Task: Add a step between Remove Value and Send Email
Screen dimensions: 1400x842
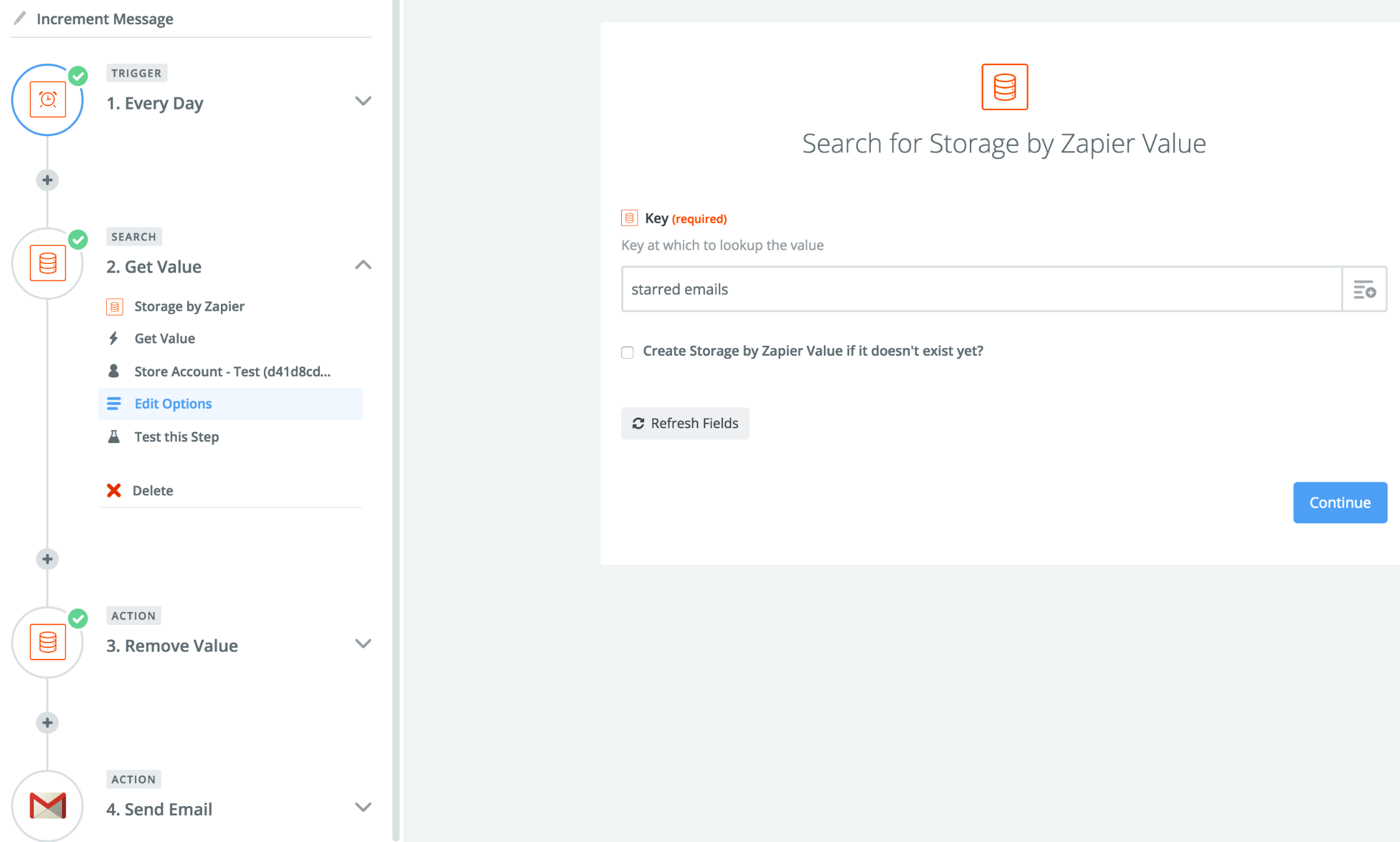Action: 47,723
